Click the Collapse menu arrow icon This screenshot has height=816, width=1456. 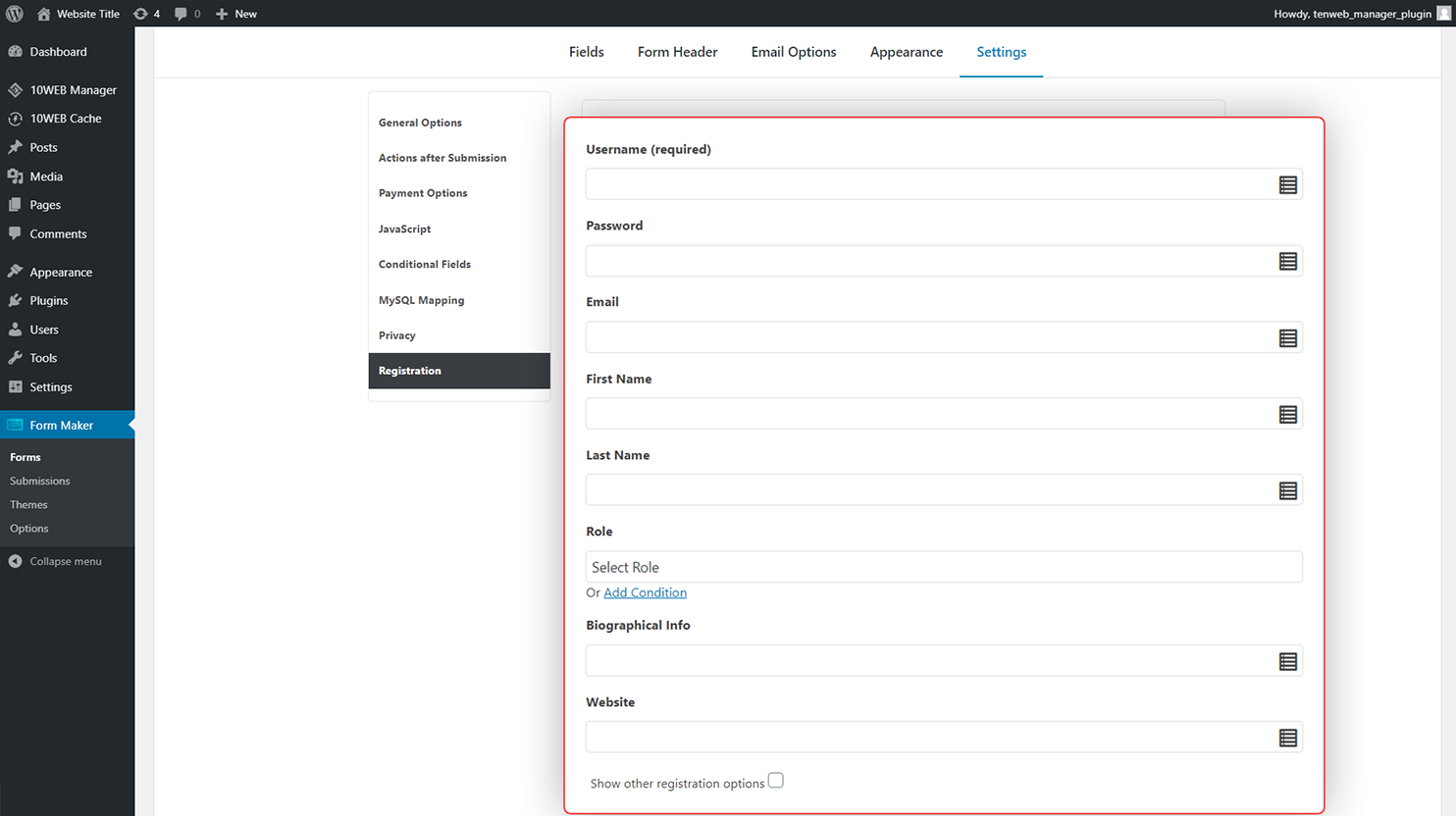pyautogui.click(x=15, y=561)
